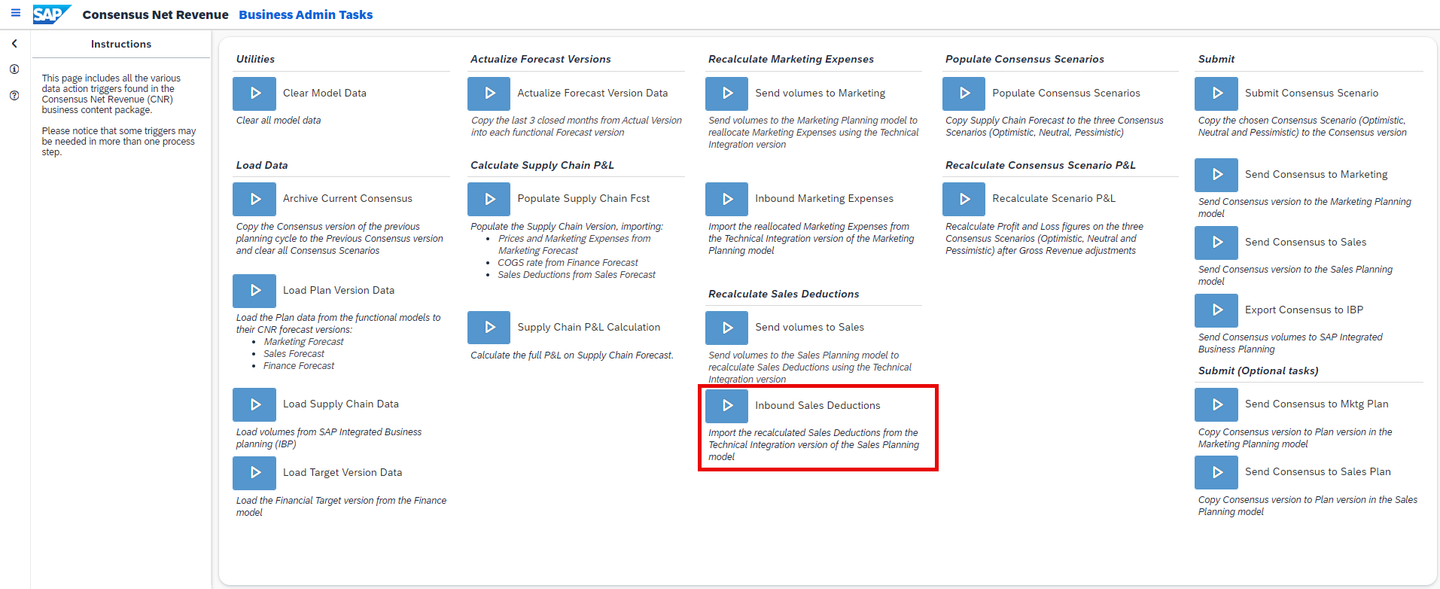1440x589 pixels.
Task: Click the Archive Current Consensus label
Action: pos(347,199)
